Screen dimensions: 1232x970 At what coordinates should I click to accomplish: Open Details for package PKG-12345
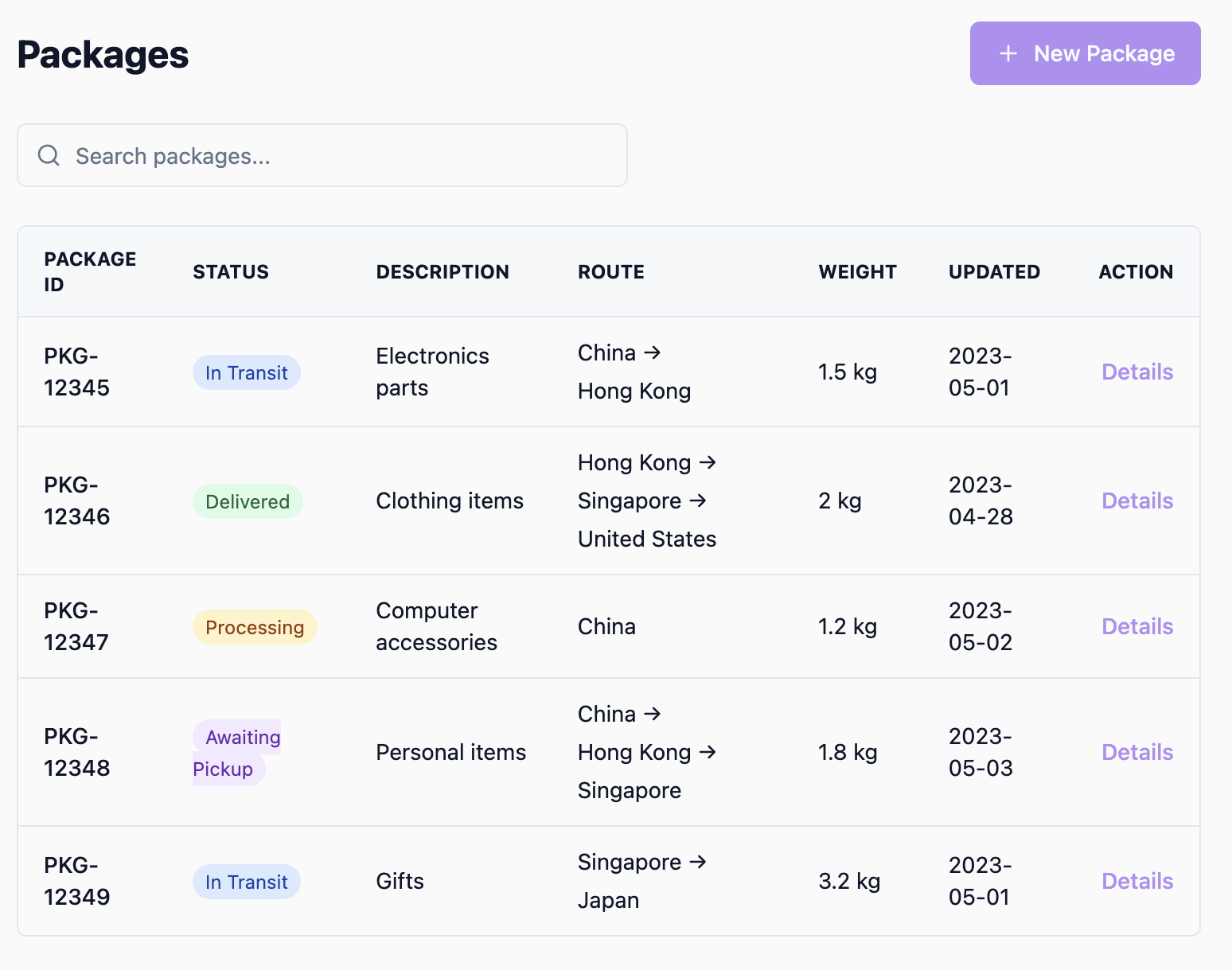1136,372
